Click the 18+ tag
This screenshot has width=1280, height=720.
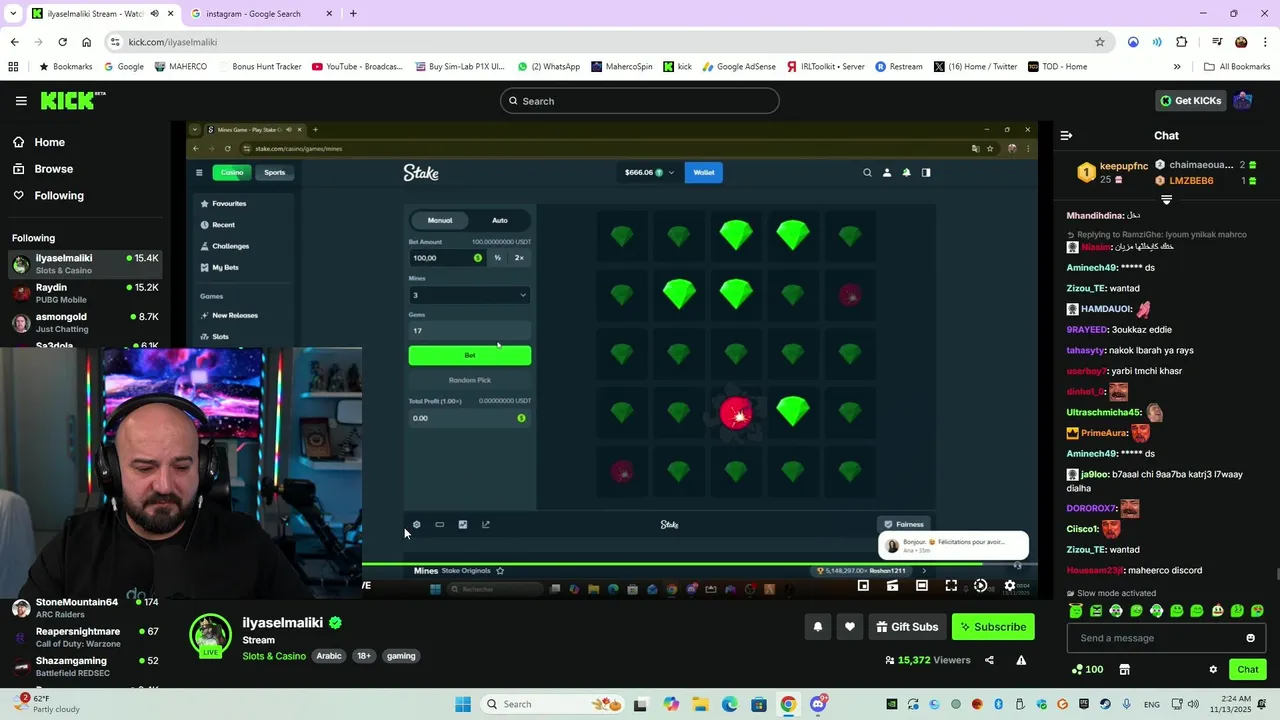coord(364,656)
